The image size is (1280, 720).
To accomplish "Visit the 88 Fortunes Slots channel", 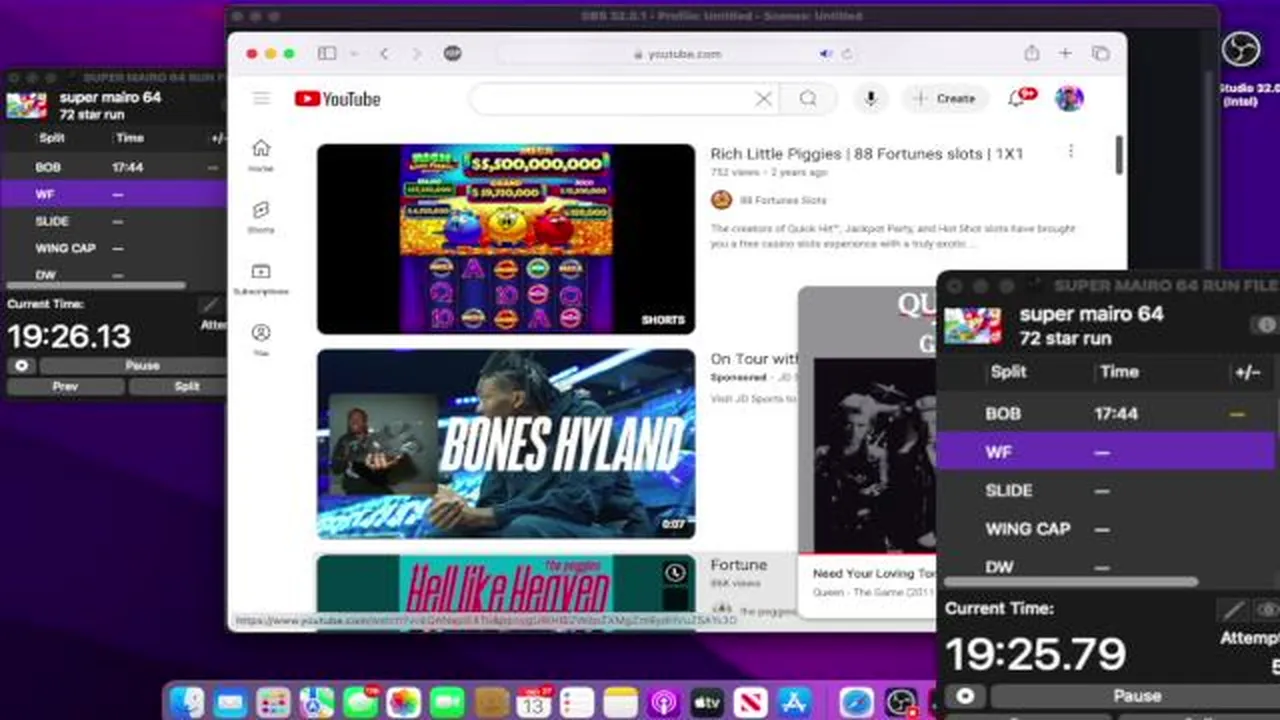I will [x=783, y=200].
